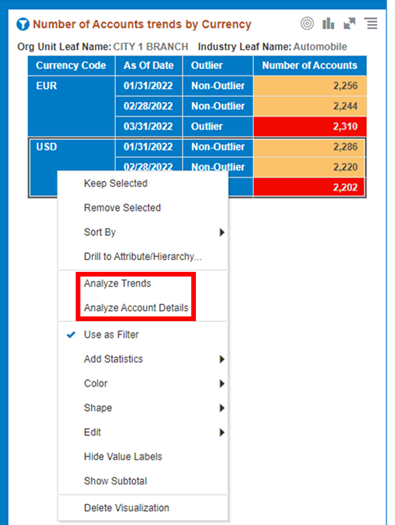Screen dimensions: 395x525
Task: Click the orange 2,256 accounts cell
Action: [x=310, y=86]
